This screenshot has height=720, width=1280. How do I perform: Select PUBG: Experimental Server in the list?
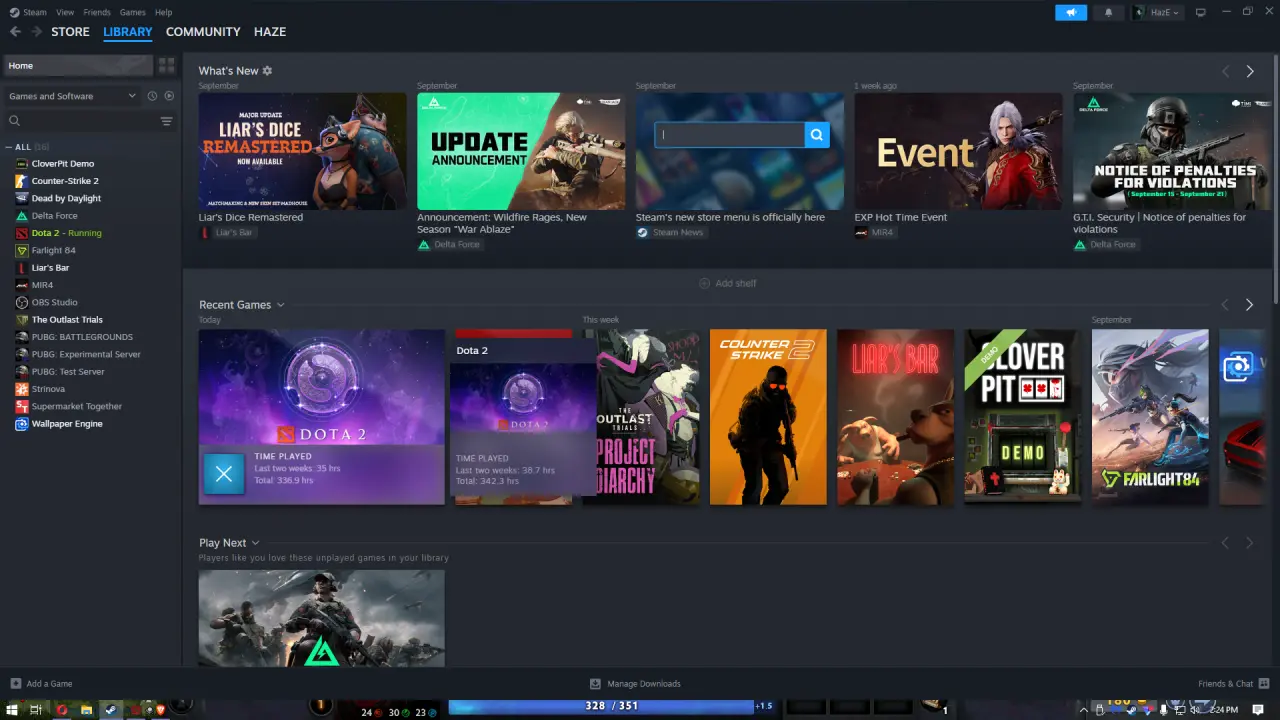[x=86, y=354]
